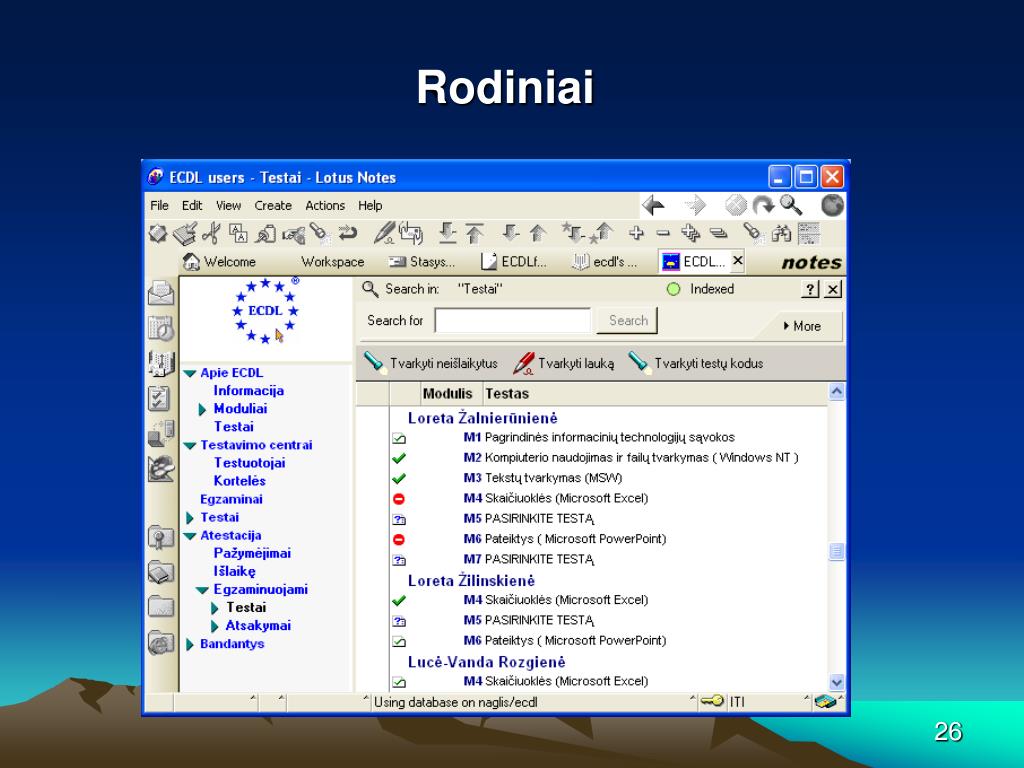Switch to the Workspace tab
This screenshot has width=1024, height=768.
(332, 262)
